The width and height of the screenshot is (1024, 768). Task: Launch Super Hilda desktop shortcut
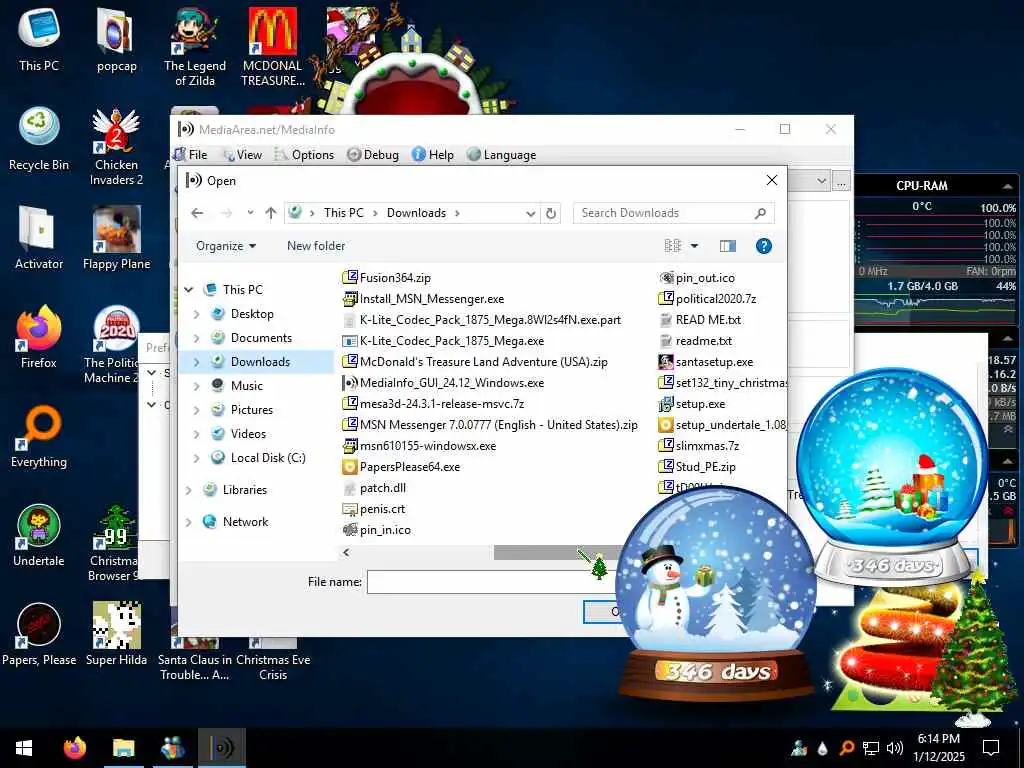pyautogui.click(x=116, y=635)
